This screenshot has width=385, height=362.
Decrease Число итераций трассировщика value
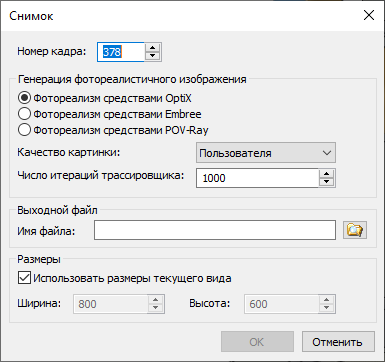tap(327, 182)
